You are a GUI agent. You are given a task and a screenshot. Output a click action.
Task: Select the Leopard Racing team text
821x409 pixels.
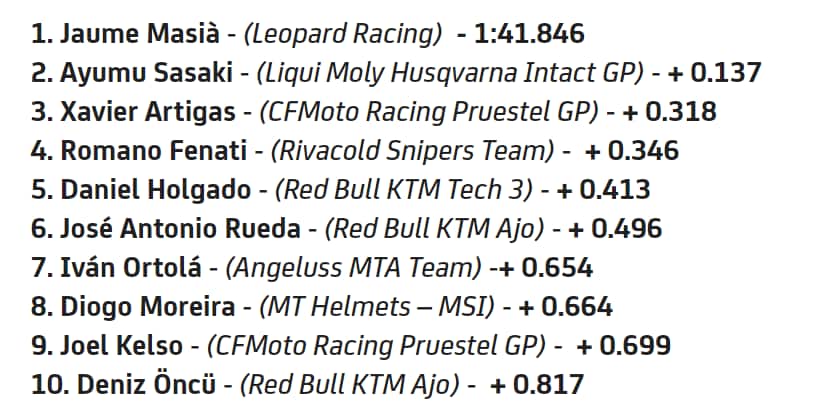[x=342, y=34]
